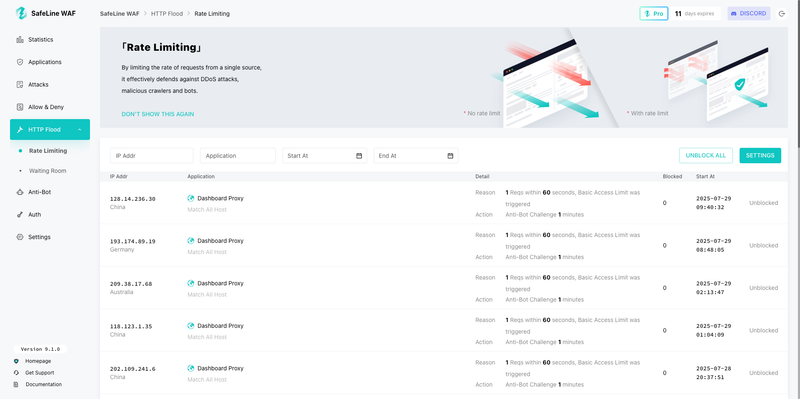The width and height of the screenshot is (800, 399).
Task: Click the globe icon for 193.174.89.19 row
Action: click(x=191, y=241)
